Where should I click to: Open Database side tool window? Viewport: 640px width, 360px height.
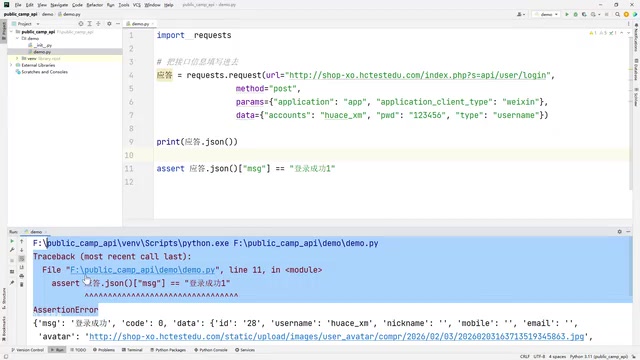click(636, 69)
